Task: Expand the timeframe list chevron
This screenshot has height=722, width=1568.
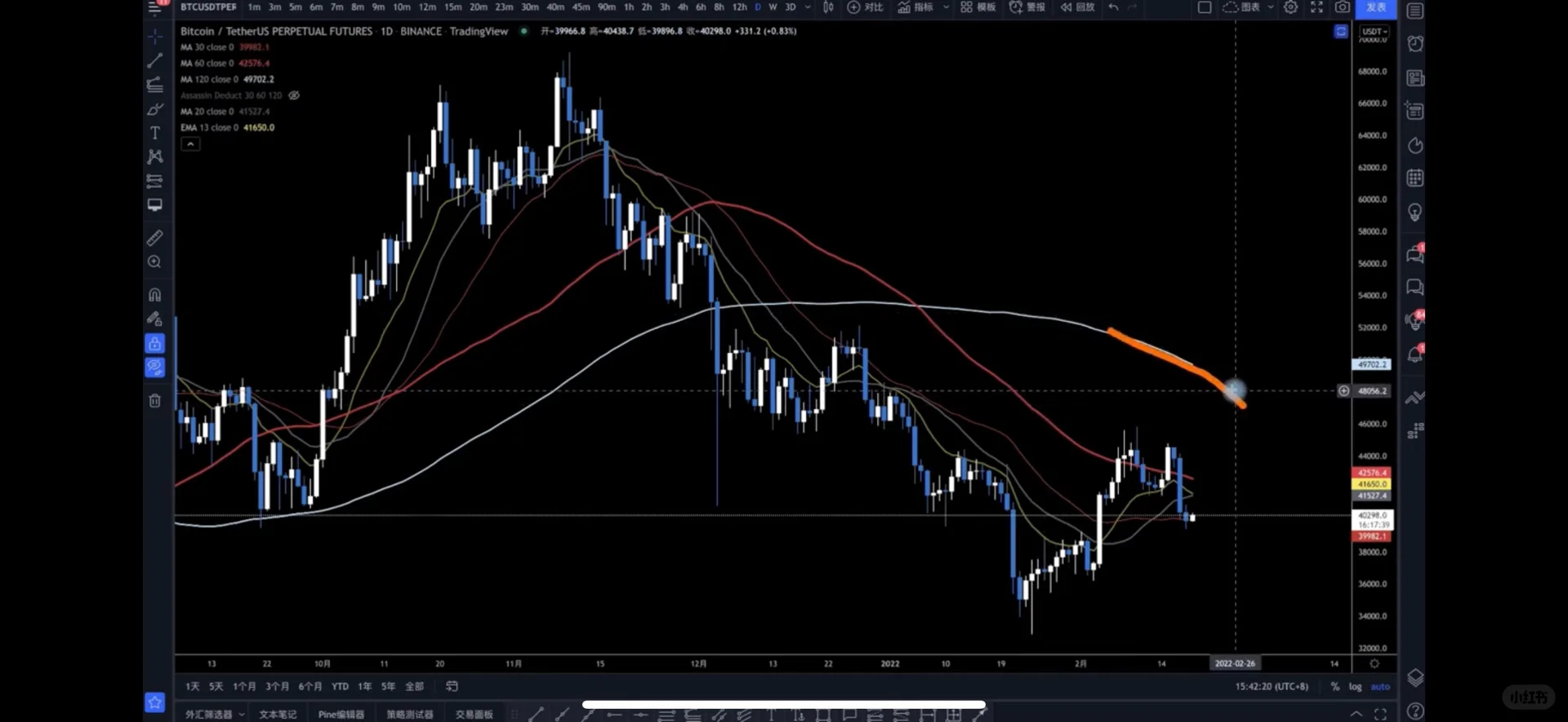Action: tap(808, 7)
